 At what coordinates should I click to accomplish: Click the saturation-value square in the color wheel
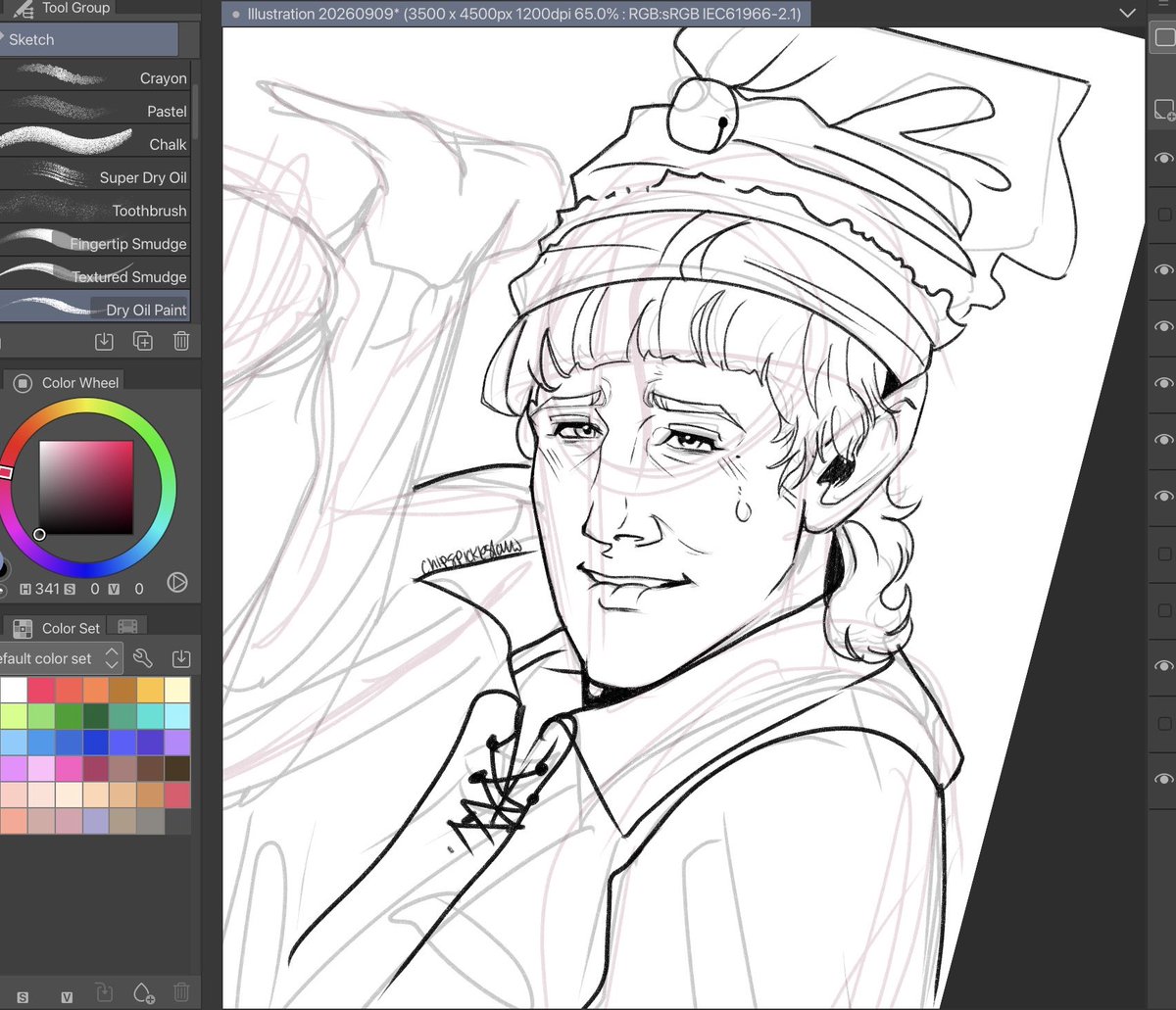[85, 487]
